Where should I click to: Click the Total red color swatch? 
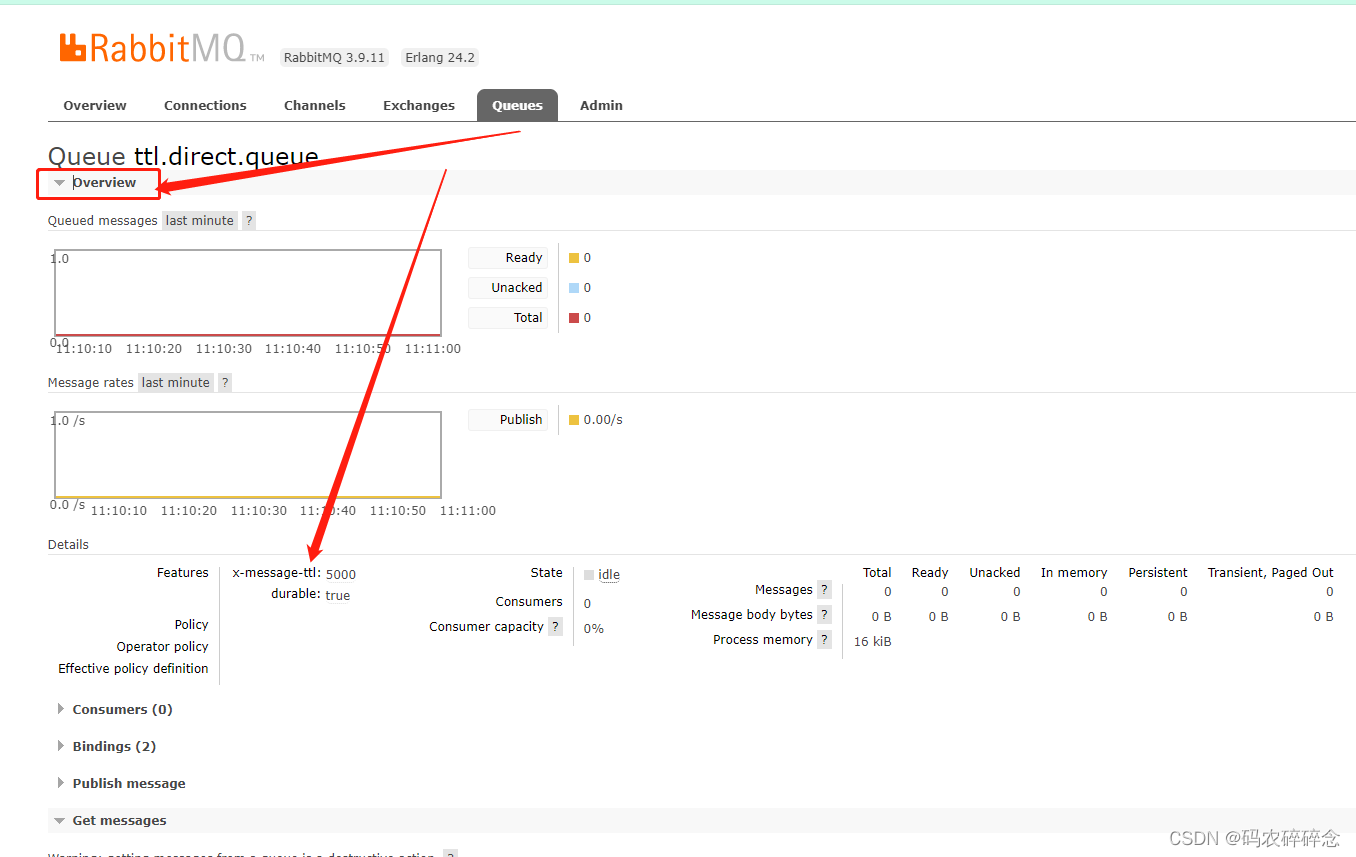(574, 318)
